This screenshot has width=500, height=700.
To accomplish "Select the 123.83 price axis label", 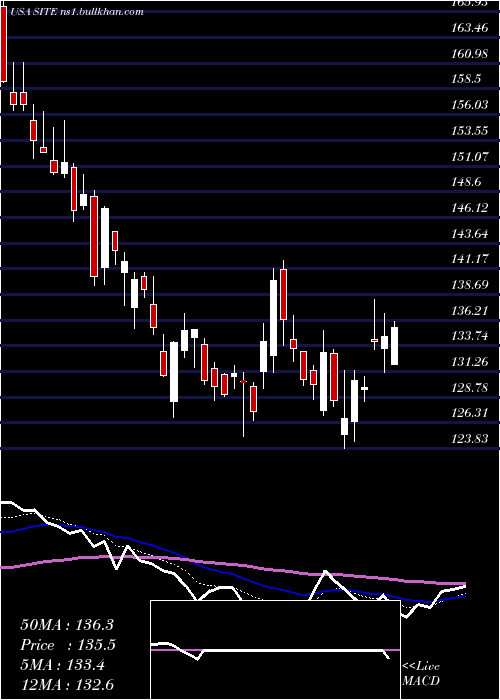I will coord(470,439).
